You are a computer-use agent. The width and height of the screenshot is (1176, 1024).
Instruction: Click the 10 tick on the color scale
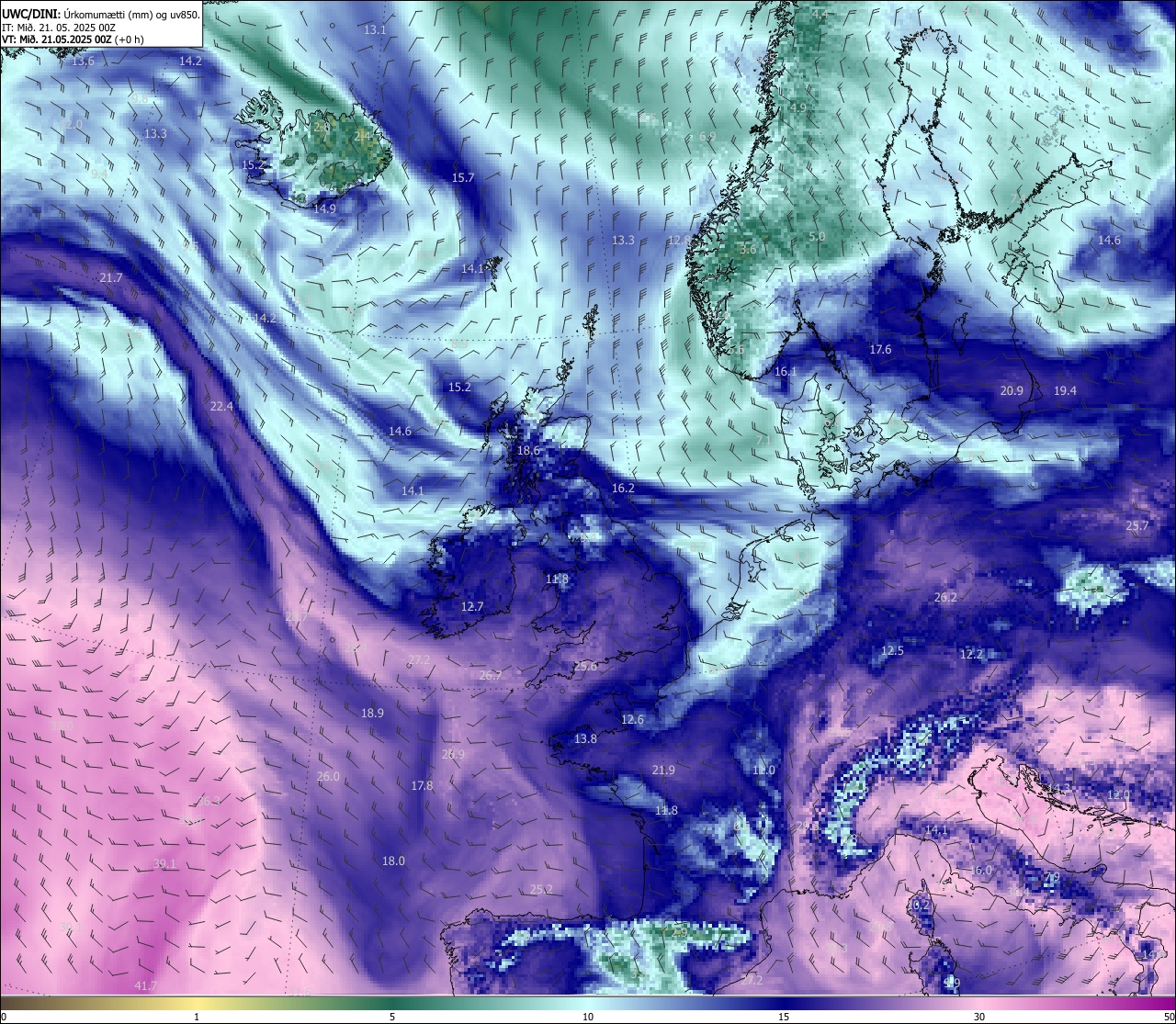pyautogui.click(x=588, y=1017)
